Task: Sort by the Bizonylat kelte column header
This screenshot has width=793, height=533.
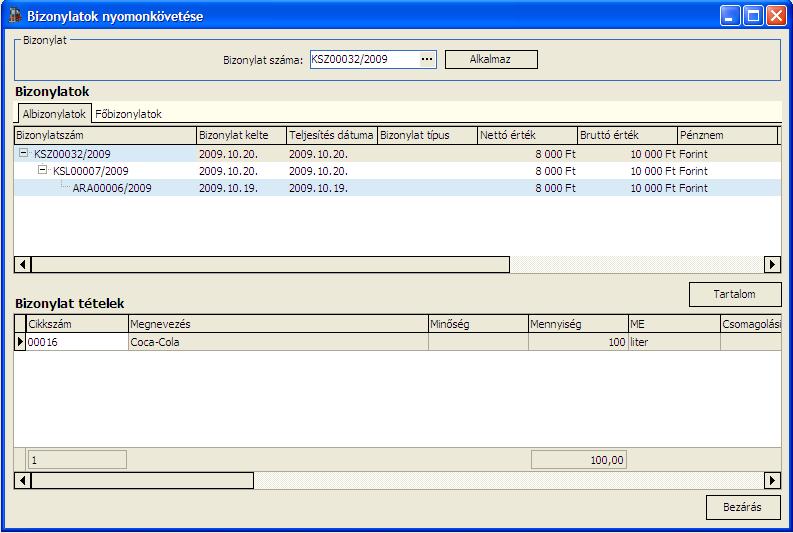Action: point(241,135)
